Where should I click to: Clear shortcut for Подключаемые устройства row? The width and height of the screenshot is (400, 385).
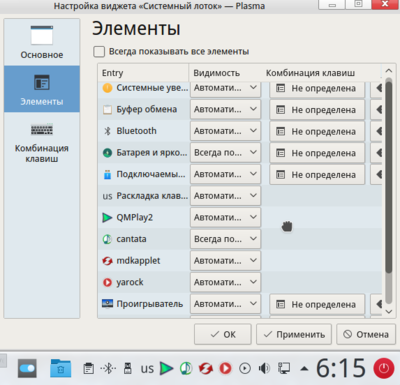(x=377, y=175)
